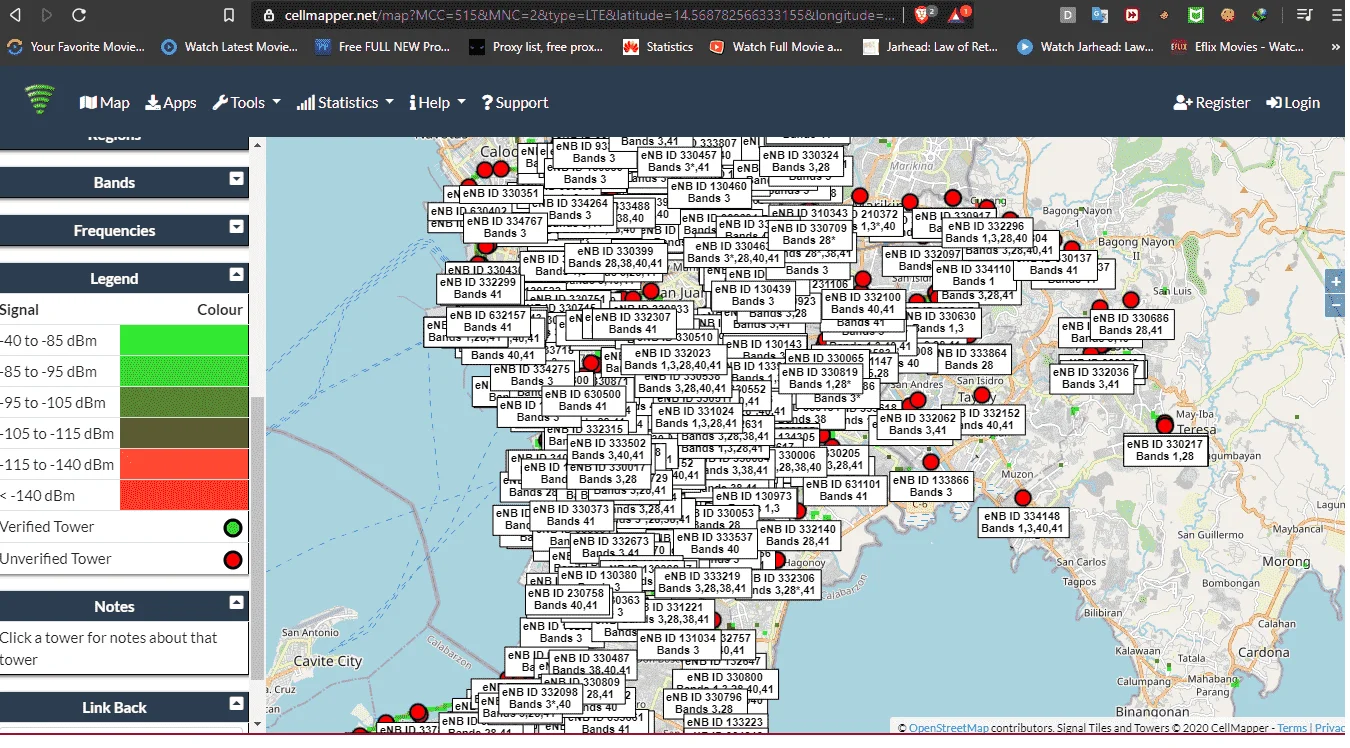The height and width of the screenshot is (748, 1350).
Task: Select the eNB ID 330217 label
Action: (x=1164, y=450)
